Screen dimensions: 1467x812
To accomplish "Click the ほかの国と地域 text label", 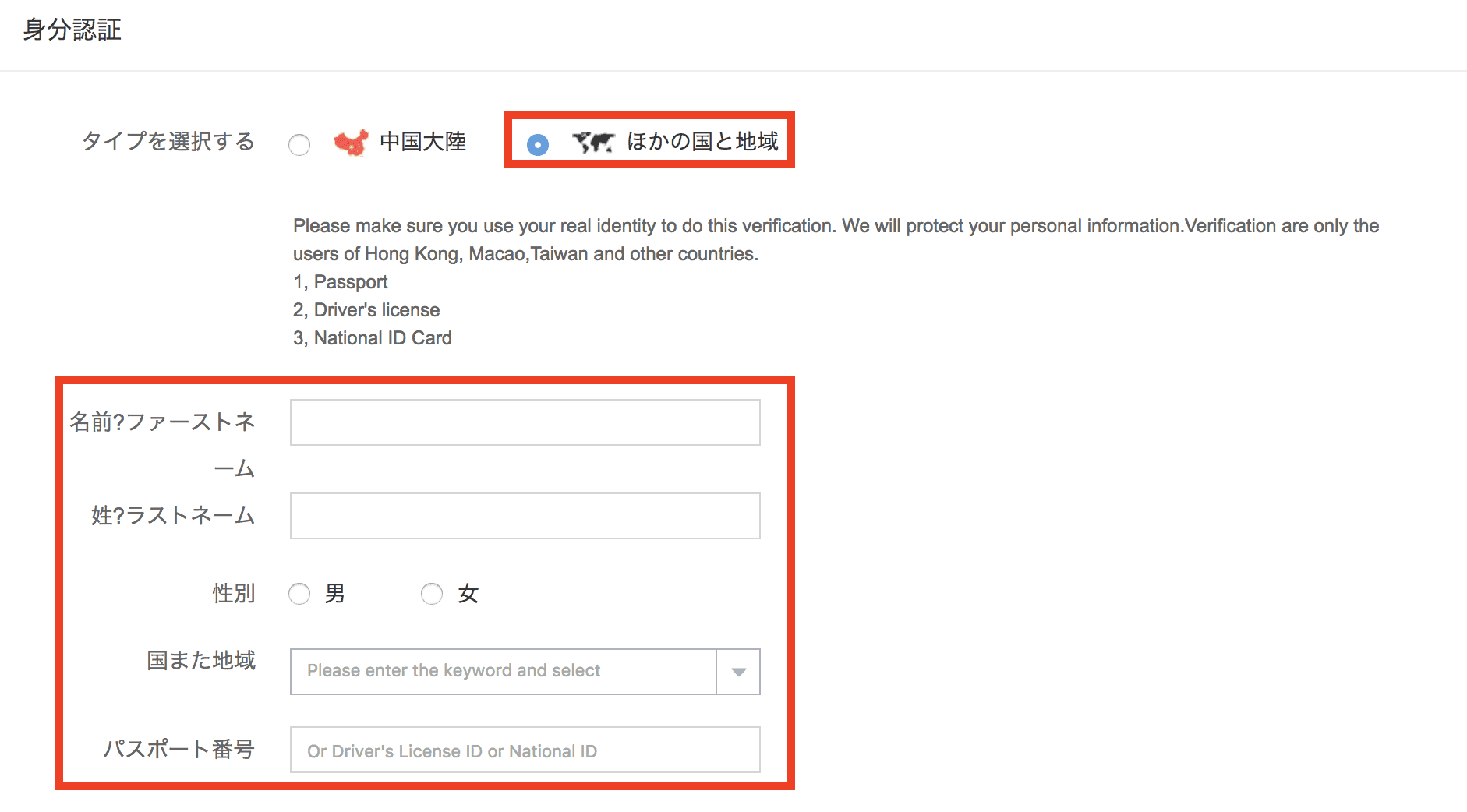I will pyautogui.click(x=702, y=142).
